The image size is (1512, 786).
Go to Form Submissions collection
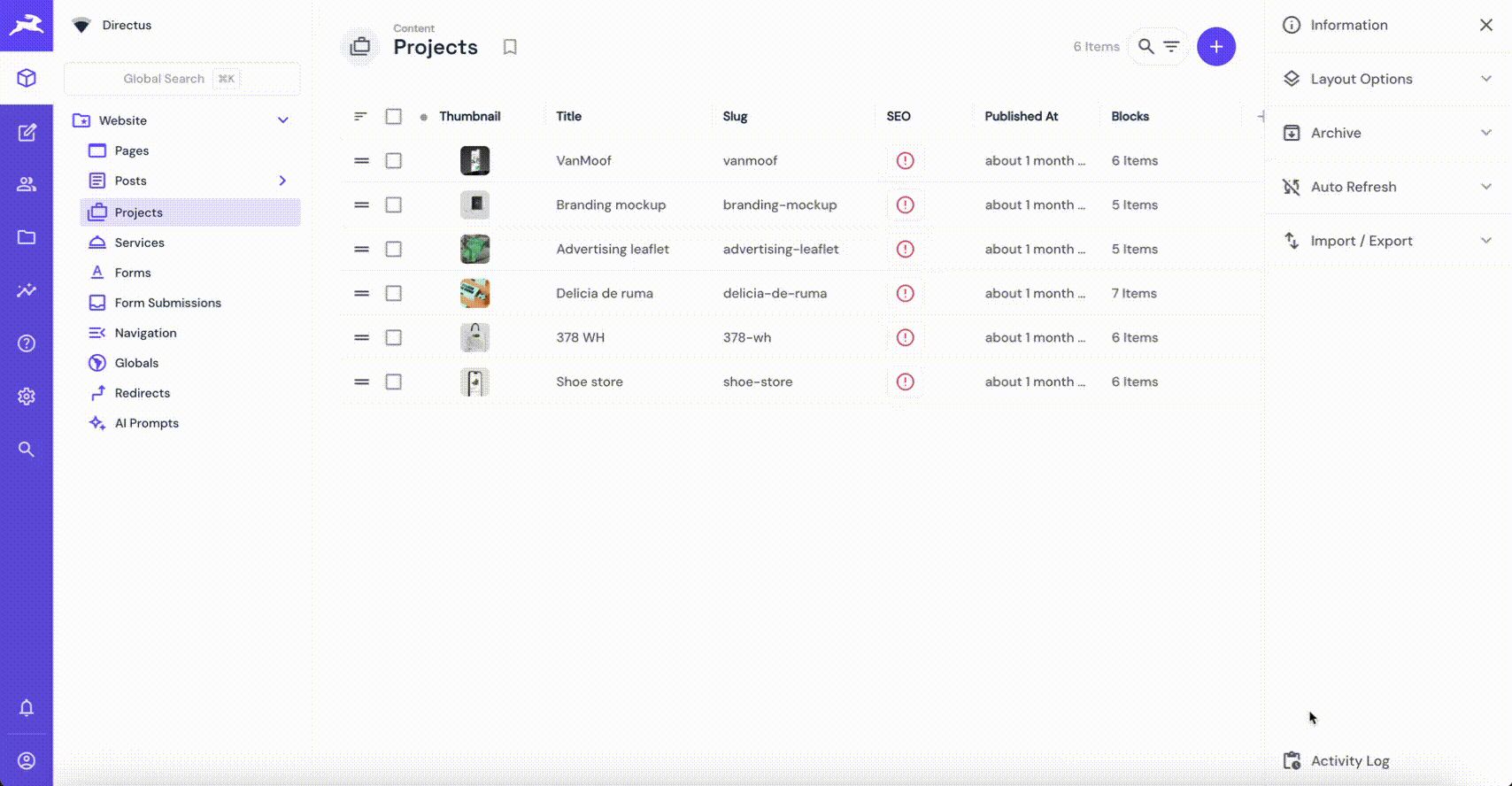point(167,303)
